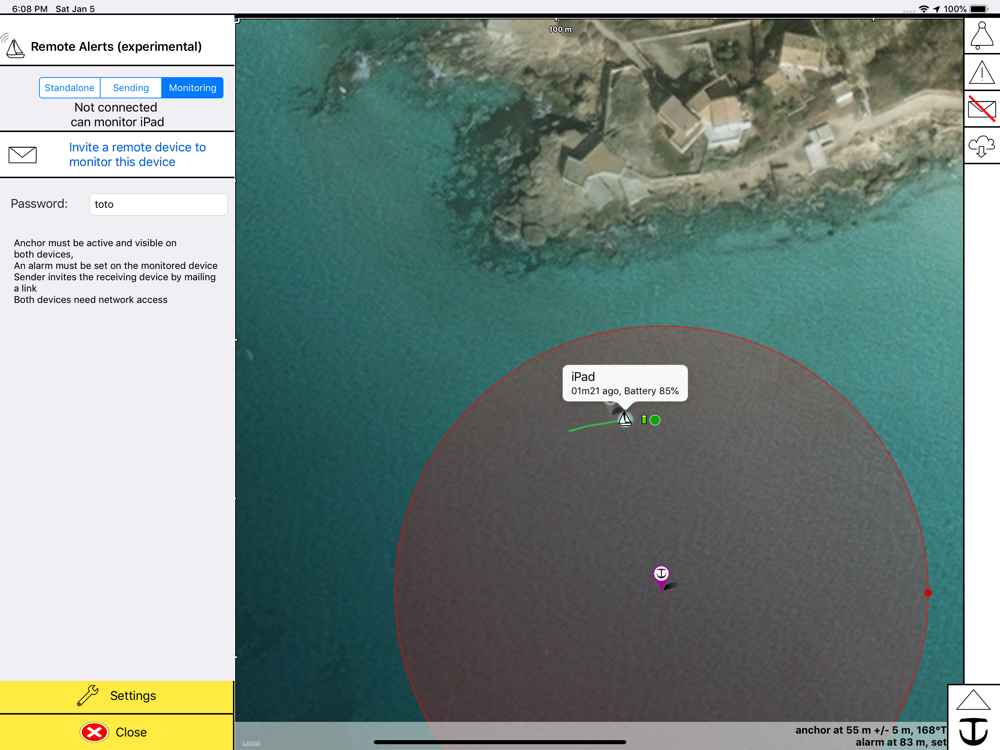Image resolution: width=1000 pixels, height=750 pixels.
Task: Tap the 'anchor at 55 m' status text
Action: coord(871,730)
